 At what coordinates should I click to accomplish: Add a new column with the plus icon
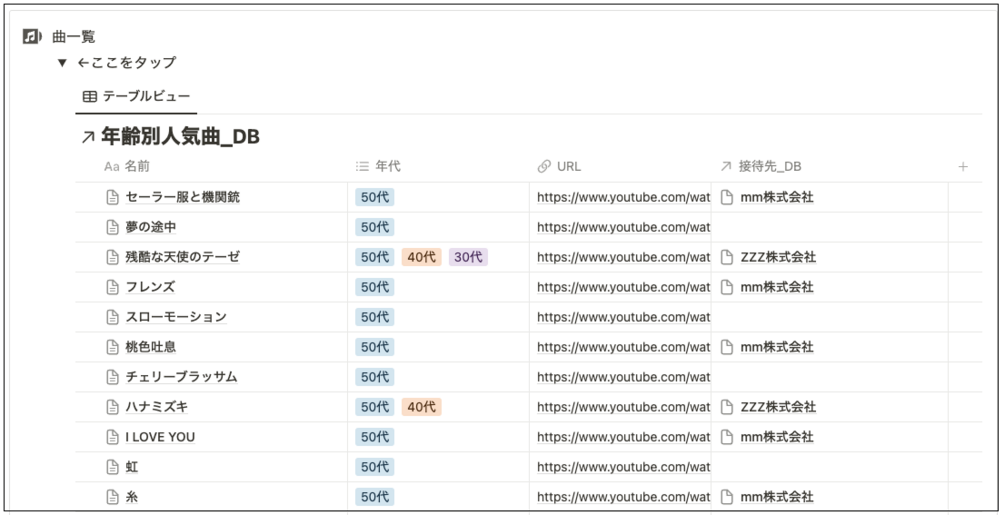[963, 167]
